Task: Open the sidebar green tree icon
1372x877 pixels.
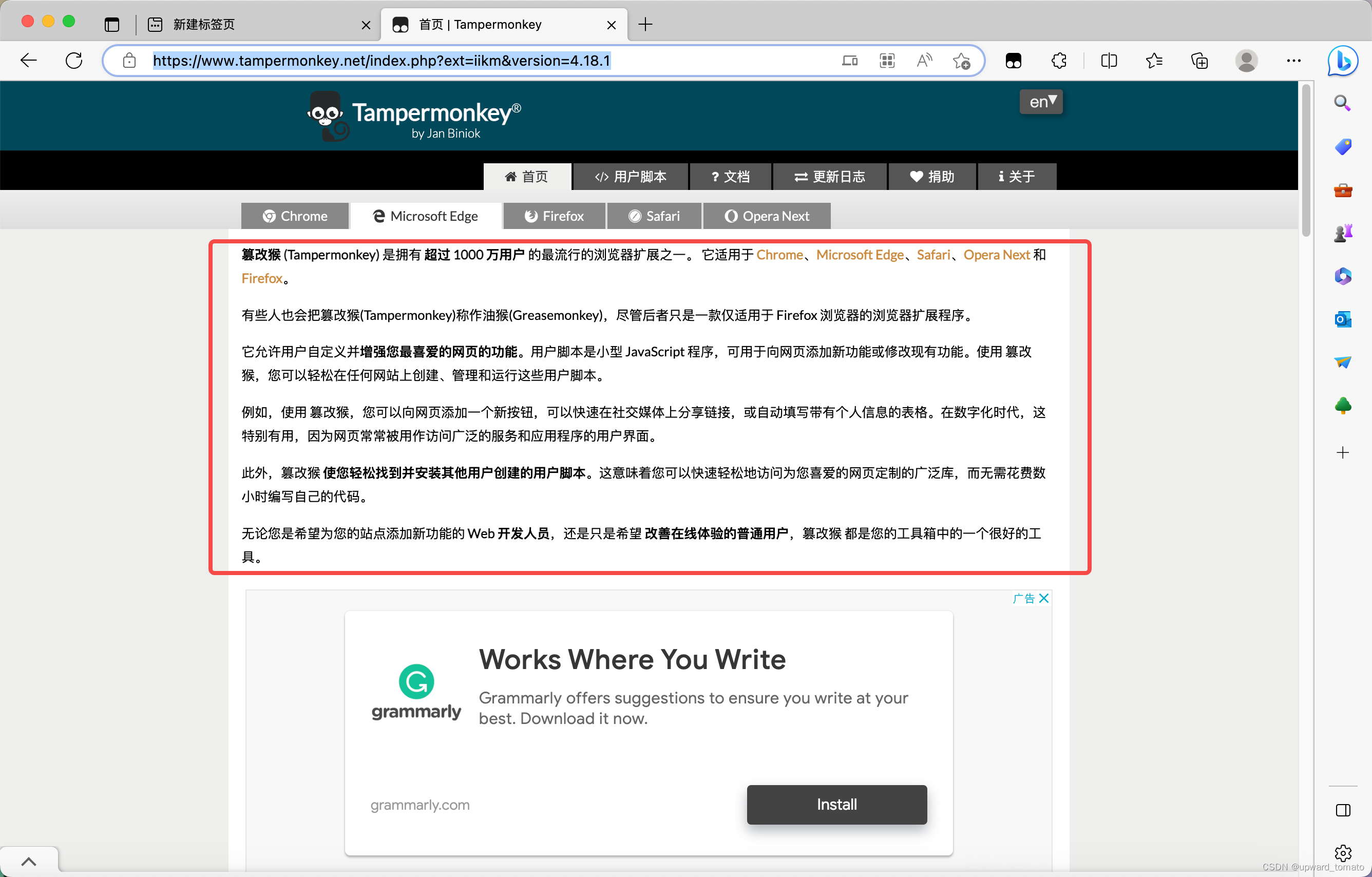Action: click(1343, 405)
